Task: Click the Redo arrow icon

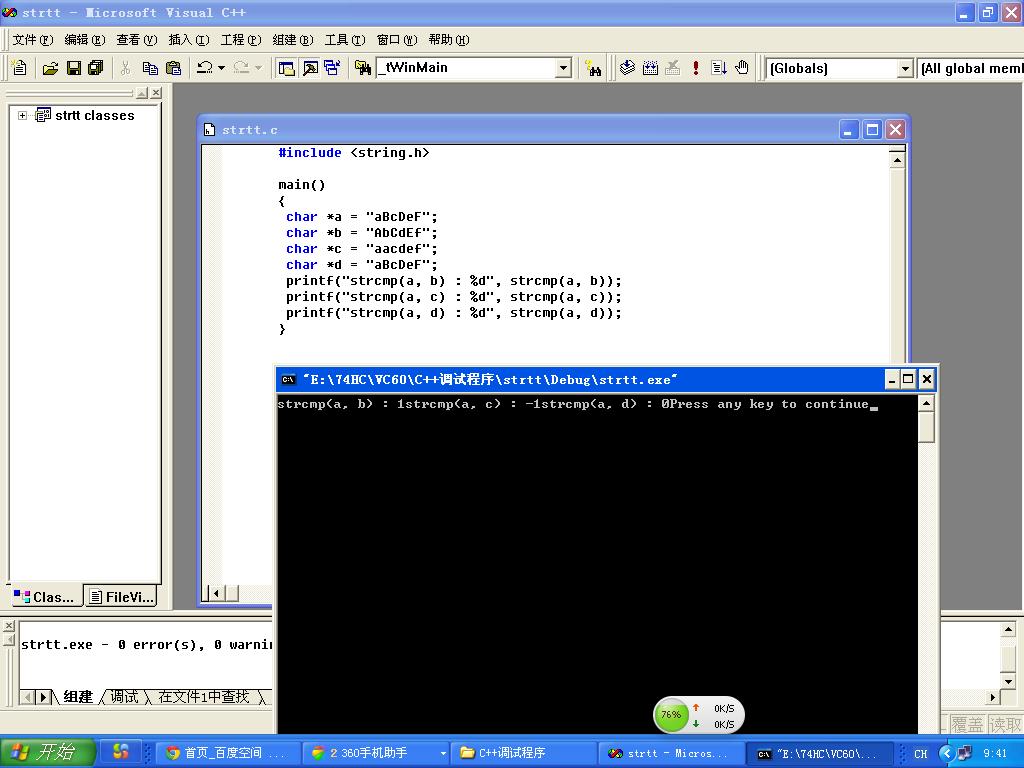Action: pos(241,67)
